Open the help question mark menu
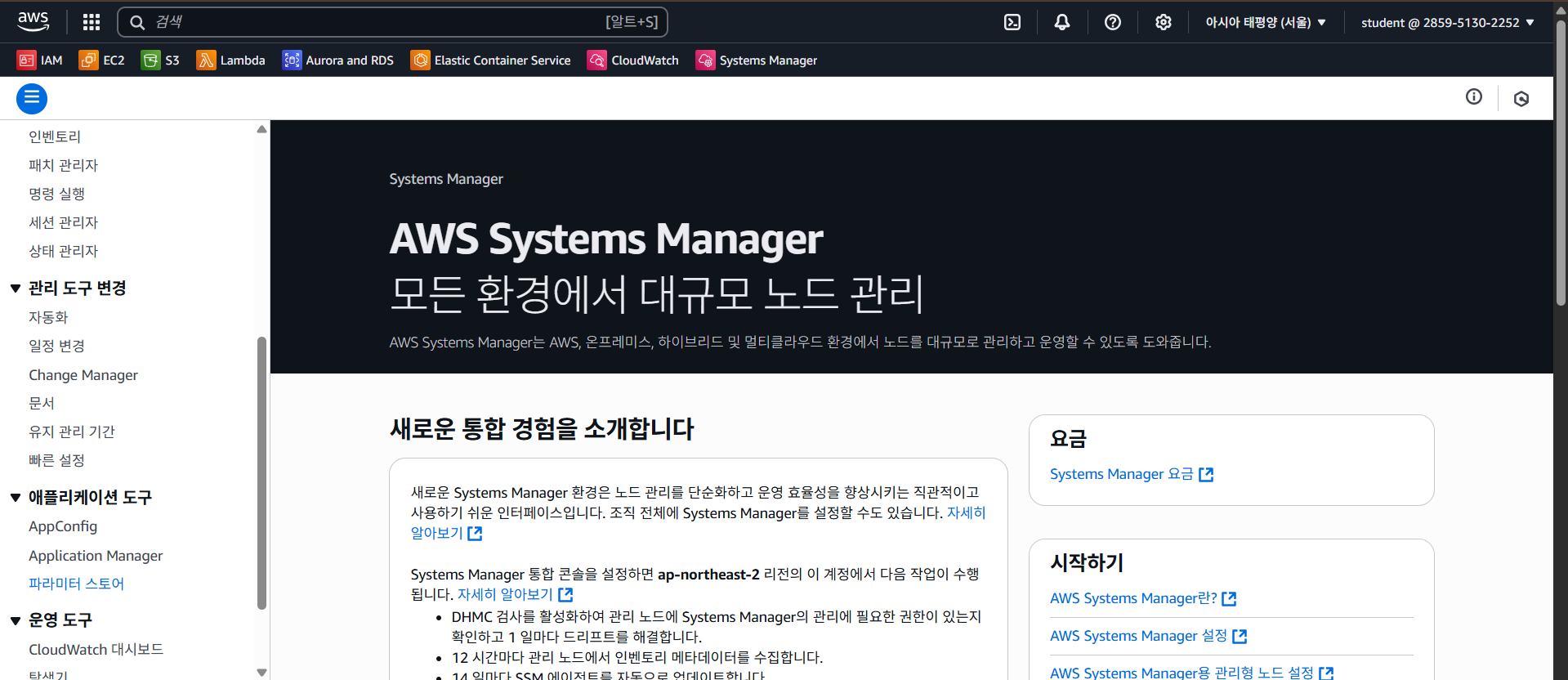The image size is (1568, 680). (x=1113, y=22)
